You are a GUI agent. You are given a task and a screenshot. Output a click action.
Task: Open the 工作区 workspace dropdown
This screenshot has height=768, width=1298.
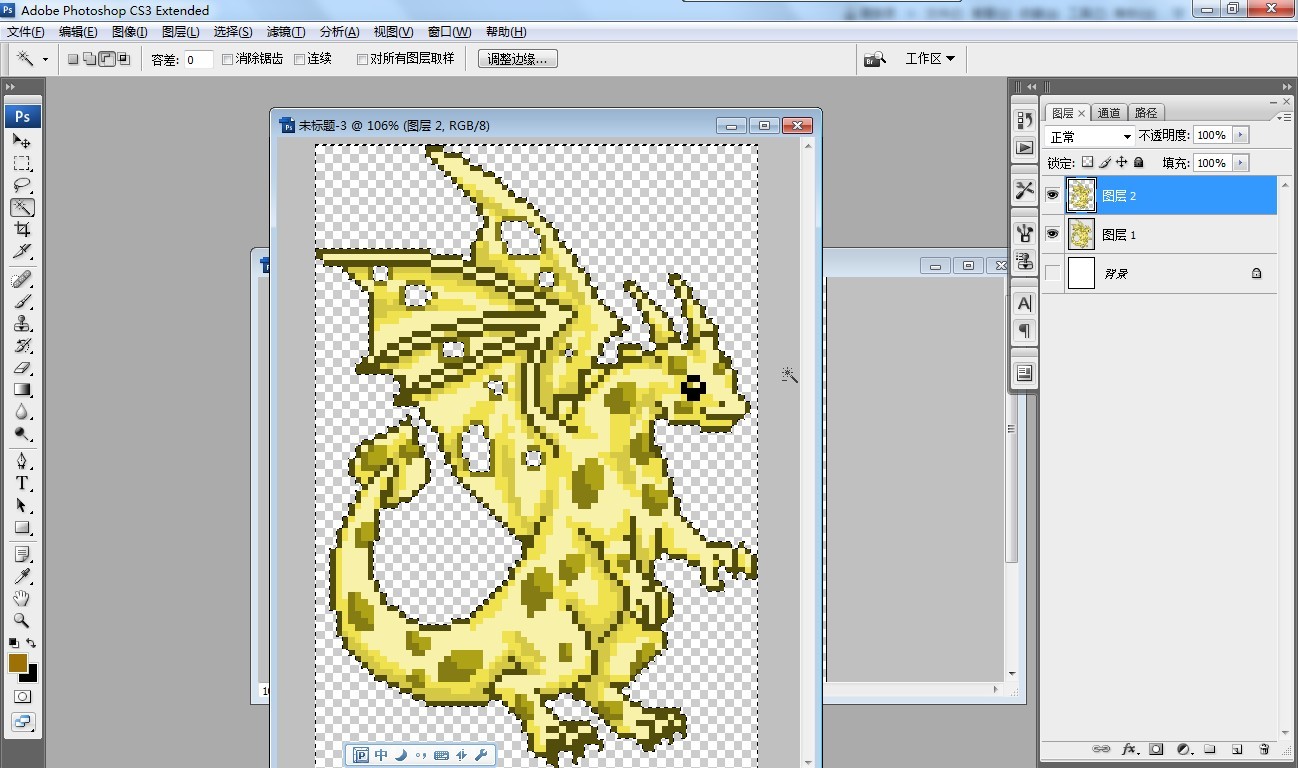(930, 59)
